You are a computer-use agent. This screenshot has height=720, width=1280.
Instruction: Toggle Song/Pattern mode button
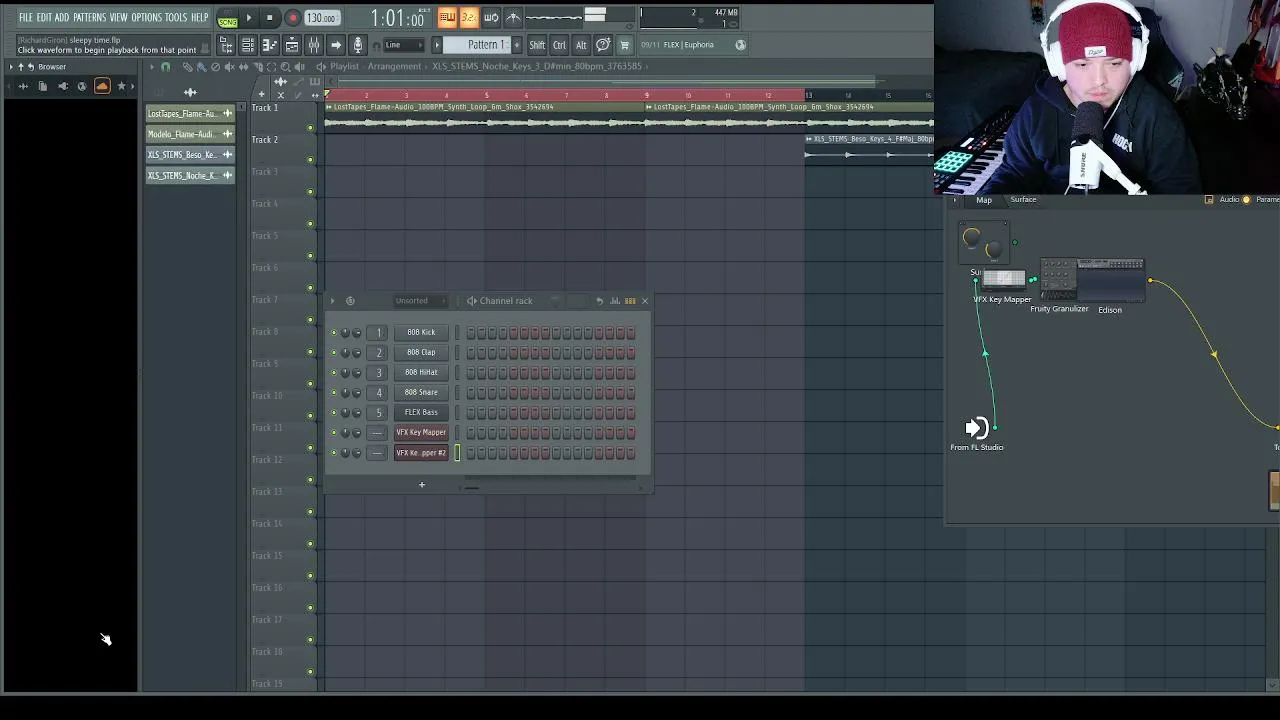pyautogui.click(x=227, y=18)
